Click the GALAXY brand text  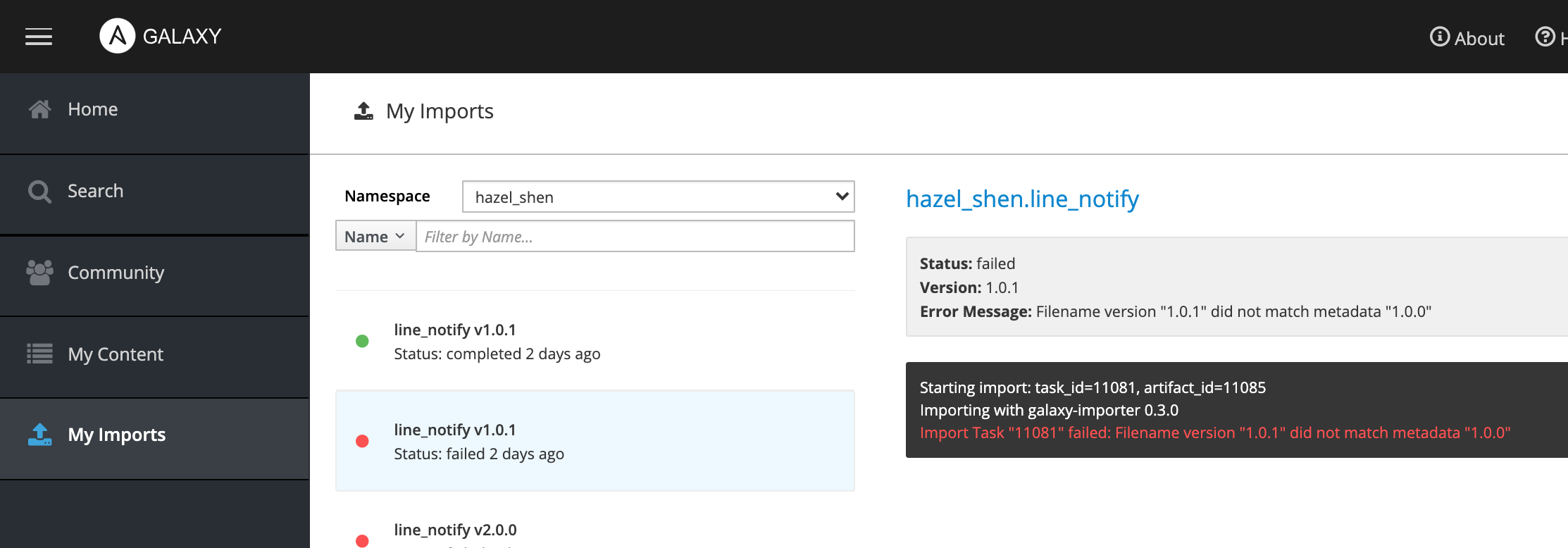tap(182, 36)
